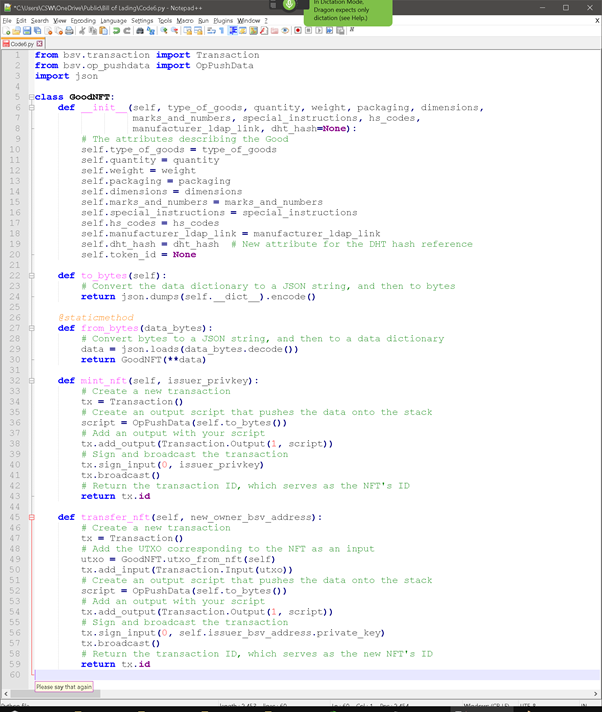Open the Edit menu
The width and height of the screenshot is (602, 712).
(x=21, y=20)
